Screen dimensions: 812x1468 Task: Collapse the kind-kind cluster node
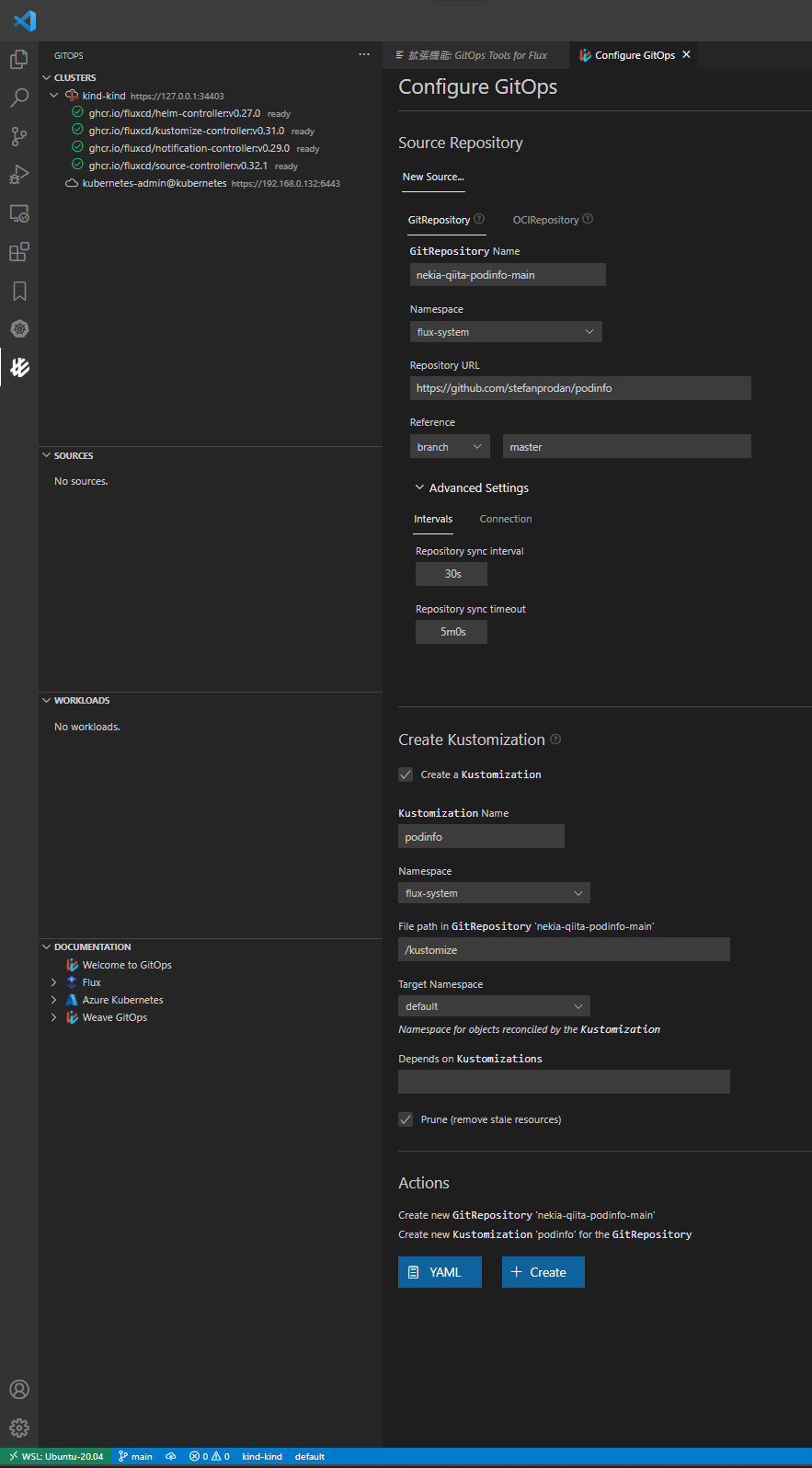point(54,96)
